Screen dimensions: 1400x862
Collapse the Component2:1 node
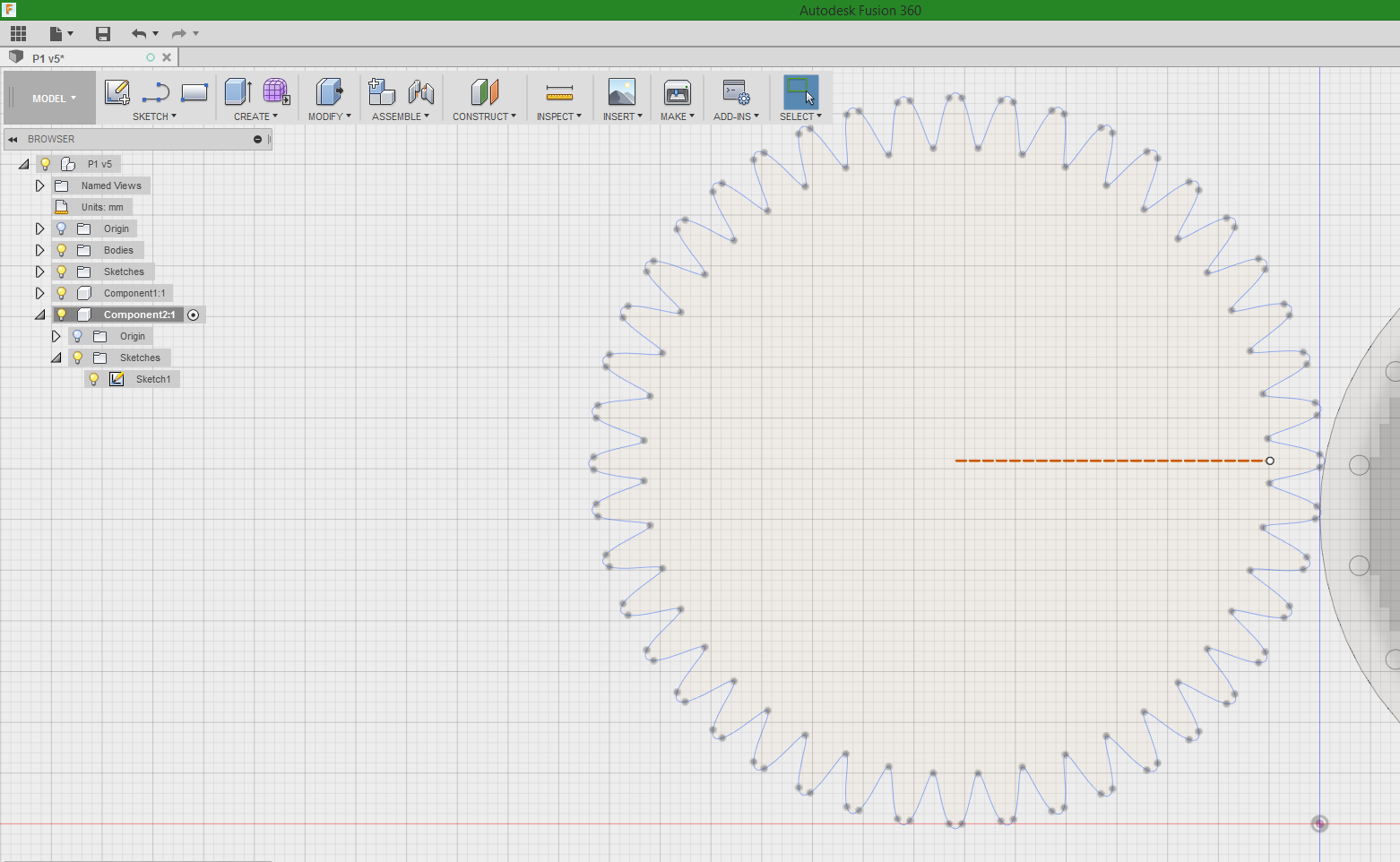point(40,315)
